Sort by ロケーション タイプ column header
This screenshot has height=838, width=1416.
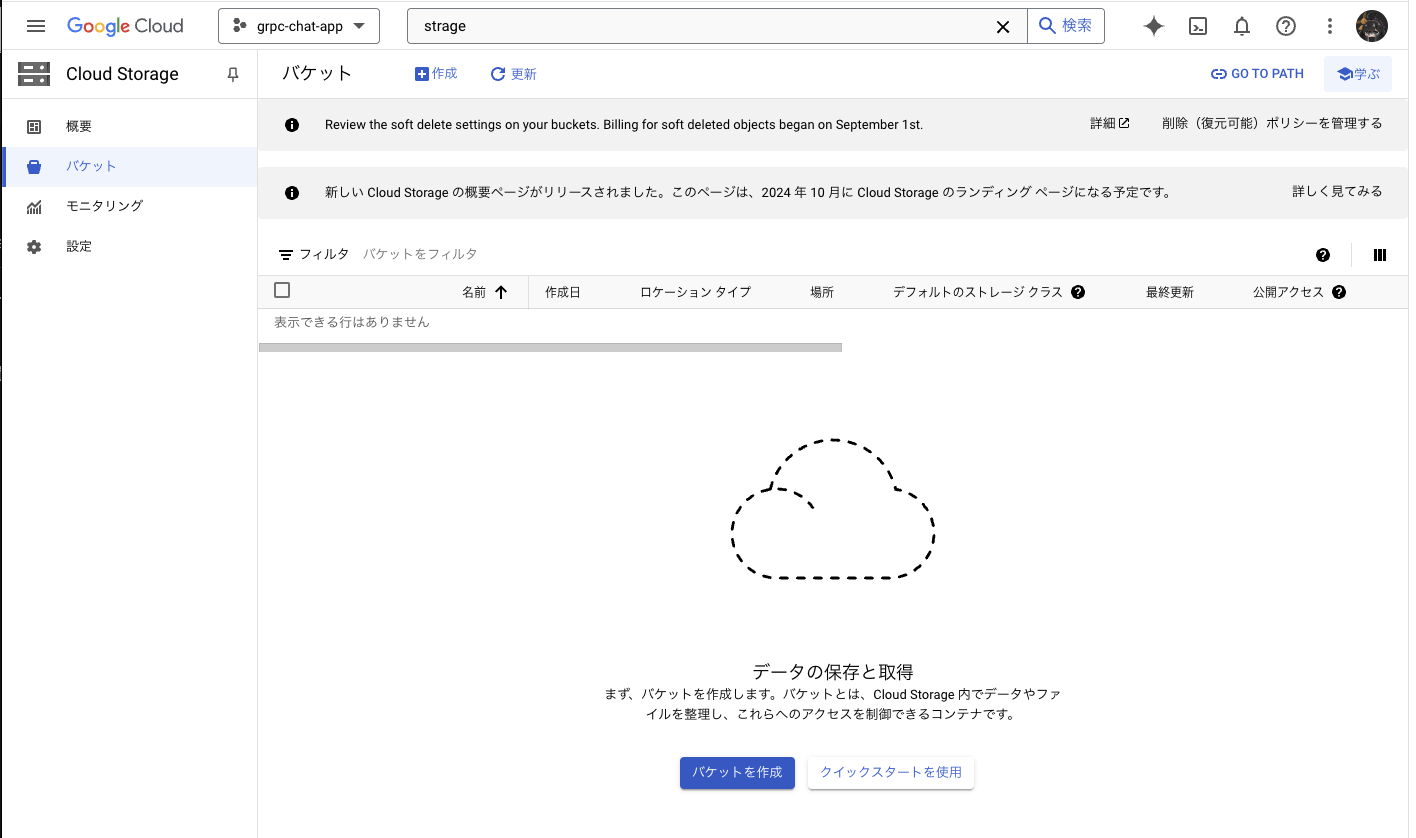pos(695,292)
